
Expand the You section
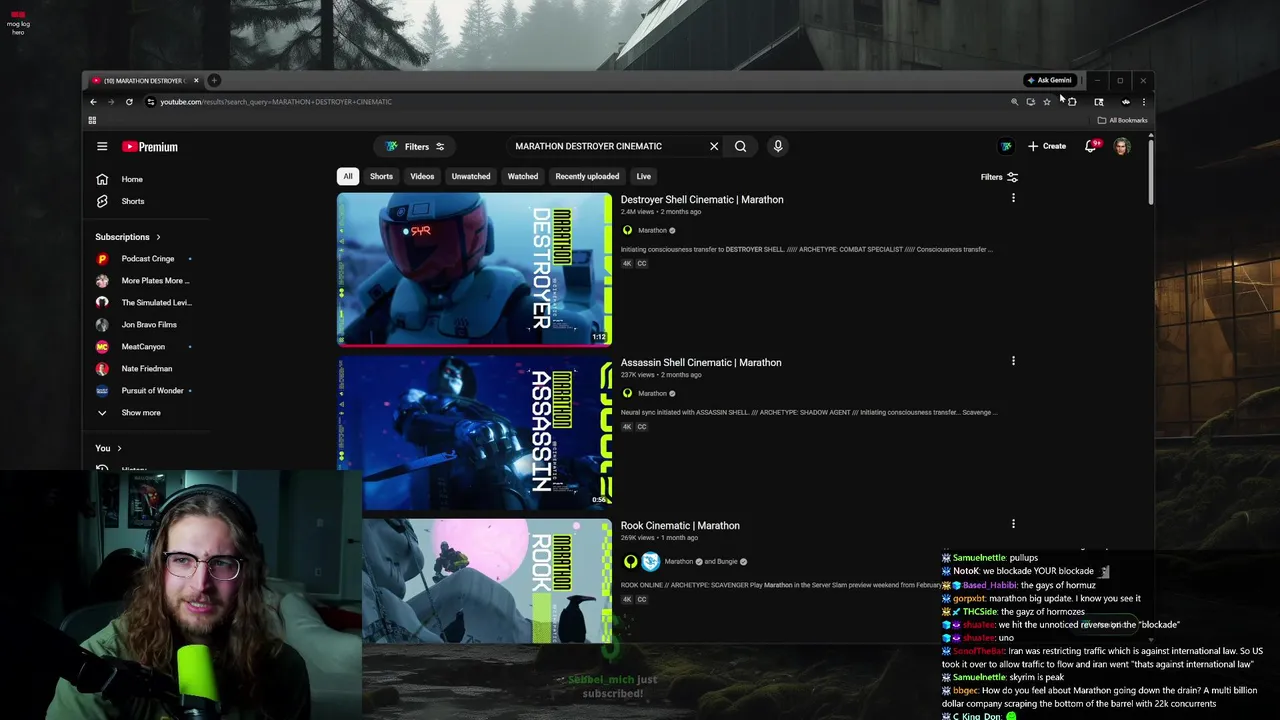[108, 448]
